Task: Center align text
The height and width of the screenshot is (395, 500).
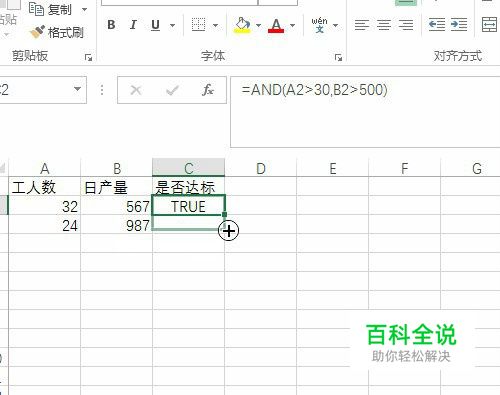Action: (x=384, y=25)
